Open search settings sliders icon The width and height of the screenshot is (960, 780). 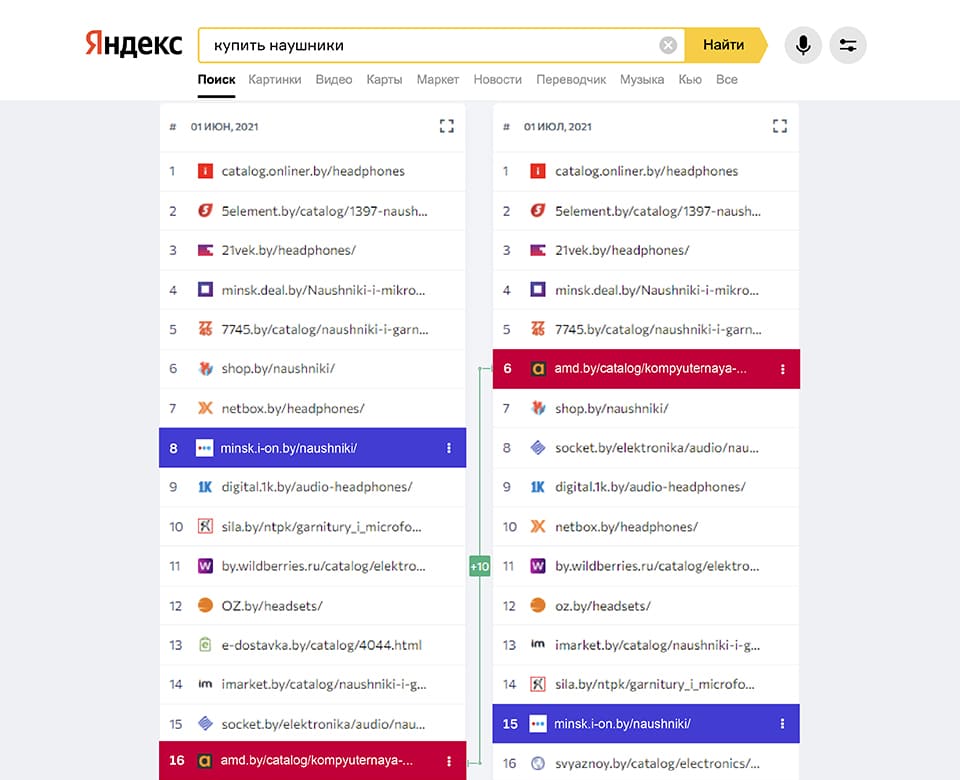coord(848,45)
